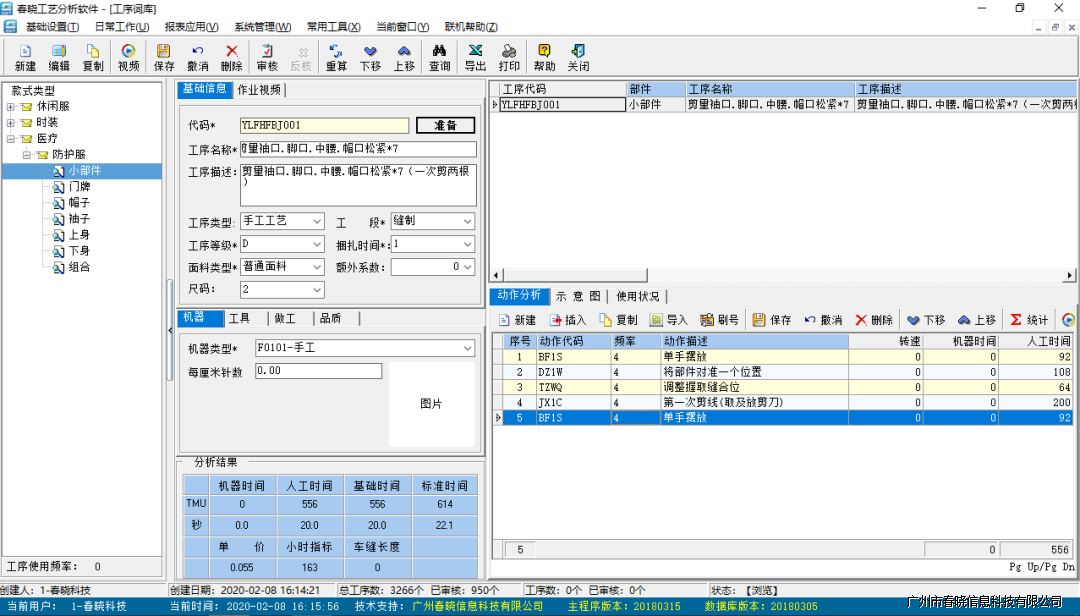Screen dimensions: 1080x616
Task: Click the 重算 (Recalculate) toolbar icon
Action: click(x=336, y=57)
